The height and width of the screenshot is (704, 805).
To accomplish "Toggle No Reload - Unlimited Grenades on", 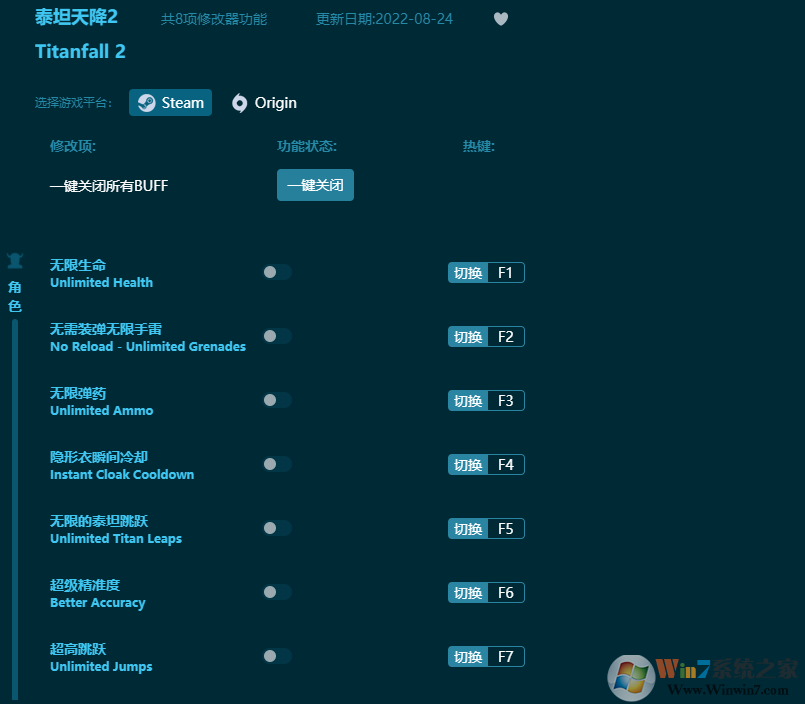I will tap(277, 336).
